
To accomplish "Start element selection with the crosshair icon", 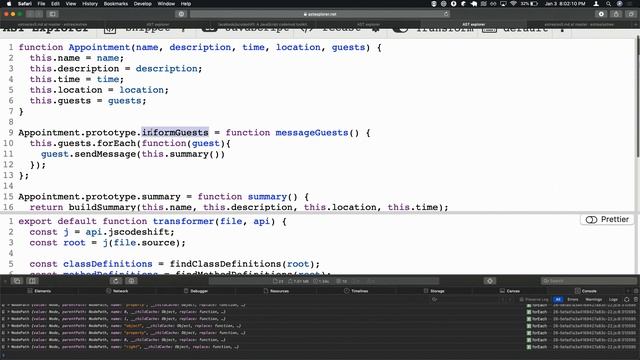I will (x=490, y=281).
